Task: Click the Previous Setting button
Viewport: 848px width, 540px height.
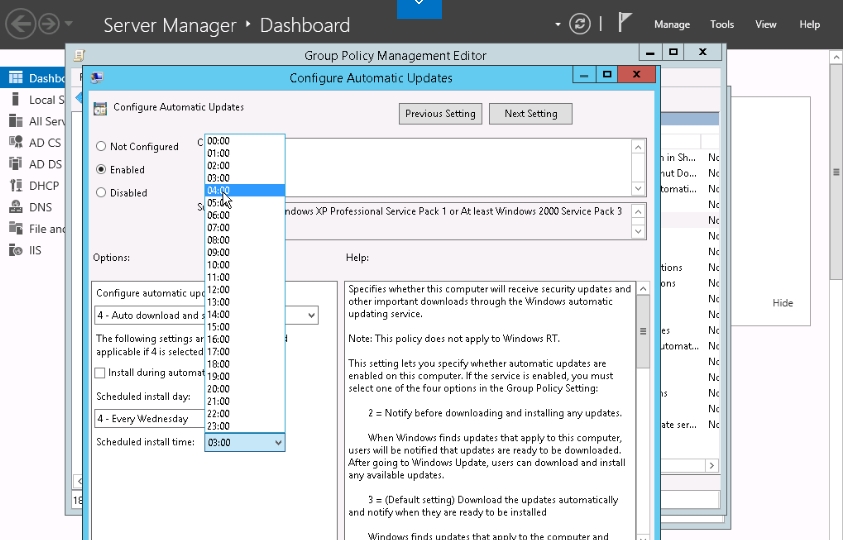Action: click(x=440, y=114)
